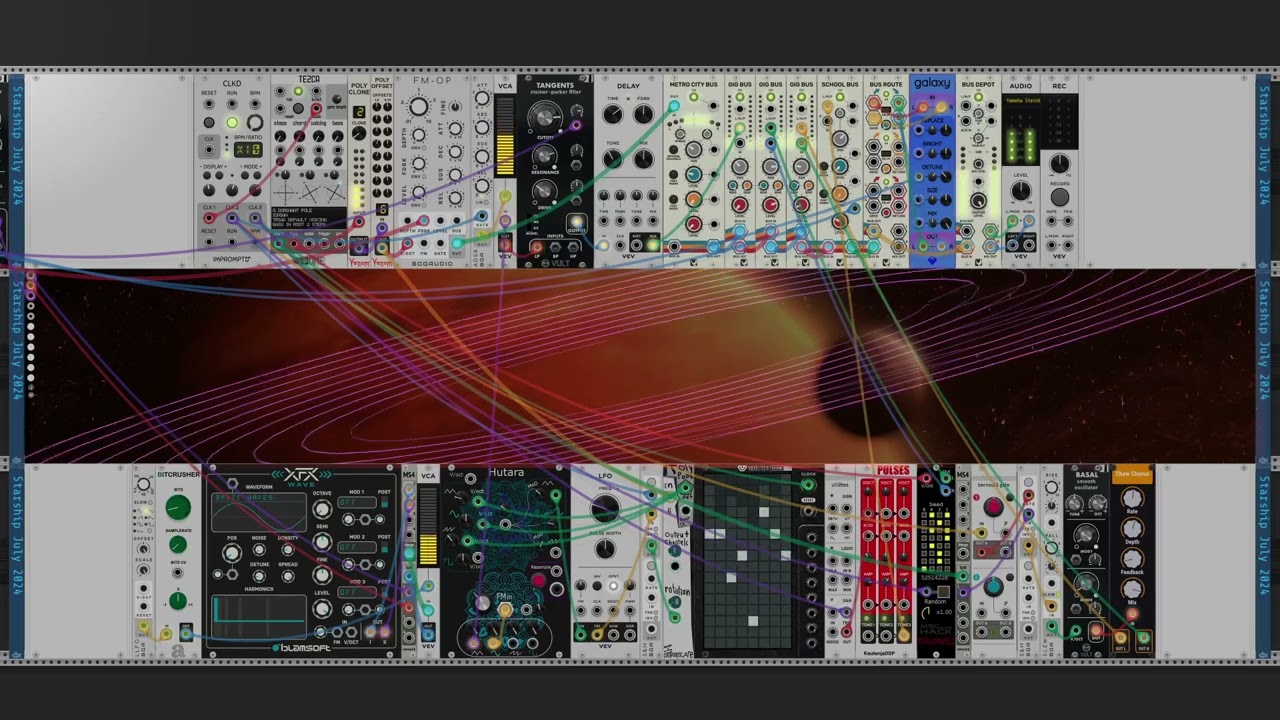
Task: Turn the LEVEL knob on the Audio module
Action: click(1021, 190)
